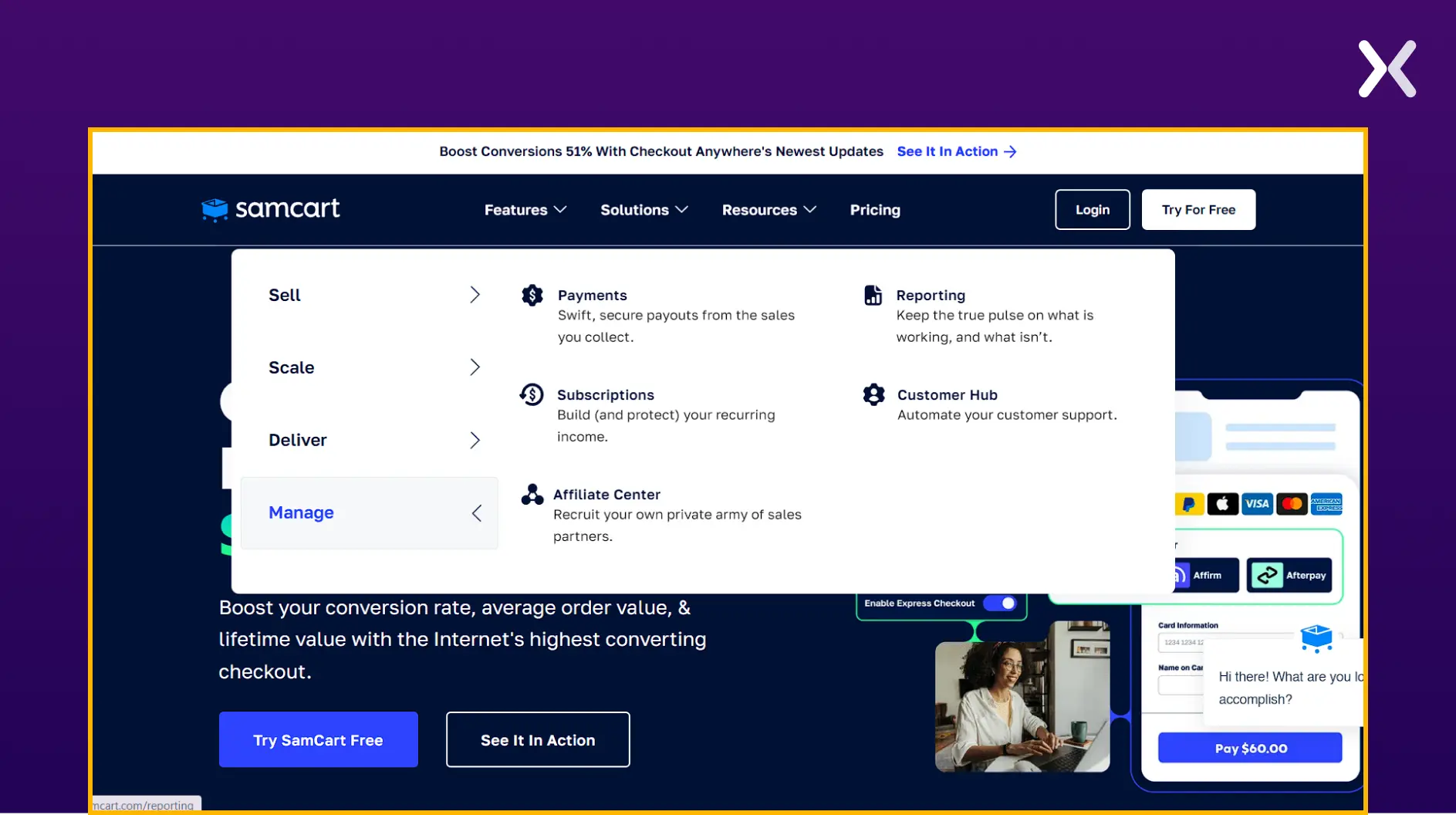Click the Name on Card field
Viewport: 1456px width, 815px height.
[1181, 685]
